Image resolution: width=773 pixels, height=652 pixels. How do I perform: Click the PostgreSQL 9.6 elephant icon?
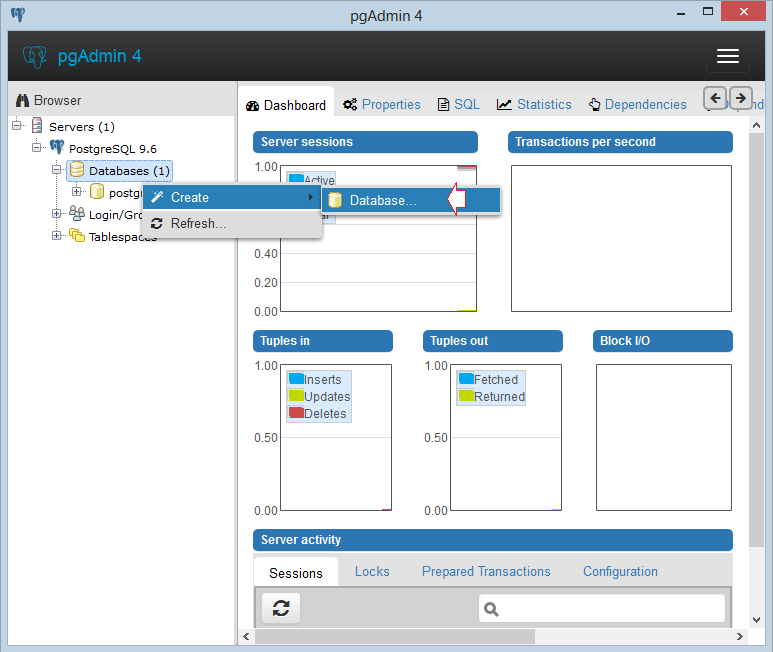pyautogui.click(x=57, y=147)
